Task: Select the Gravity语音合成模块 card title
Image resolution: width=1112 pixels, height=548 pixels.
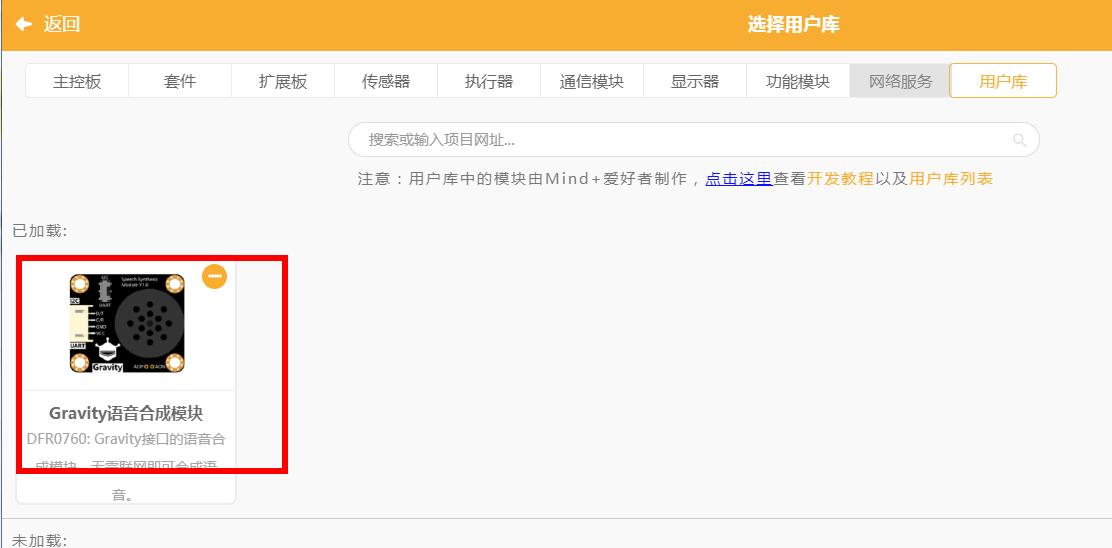Action: [126, 413]
